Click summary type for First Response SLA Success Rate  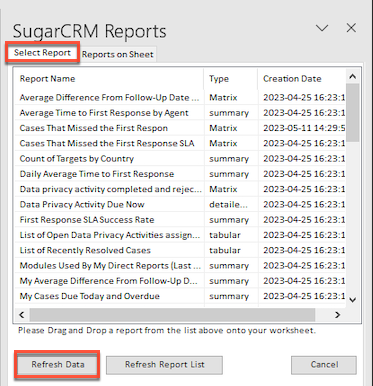pos(229,220)
